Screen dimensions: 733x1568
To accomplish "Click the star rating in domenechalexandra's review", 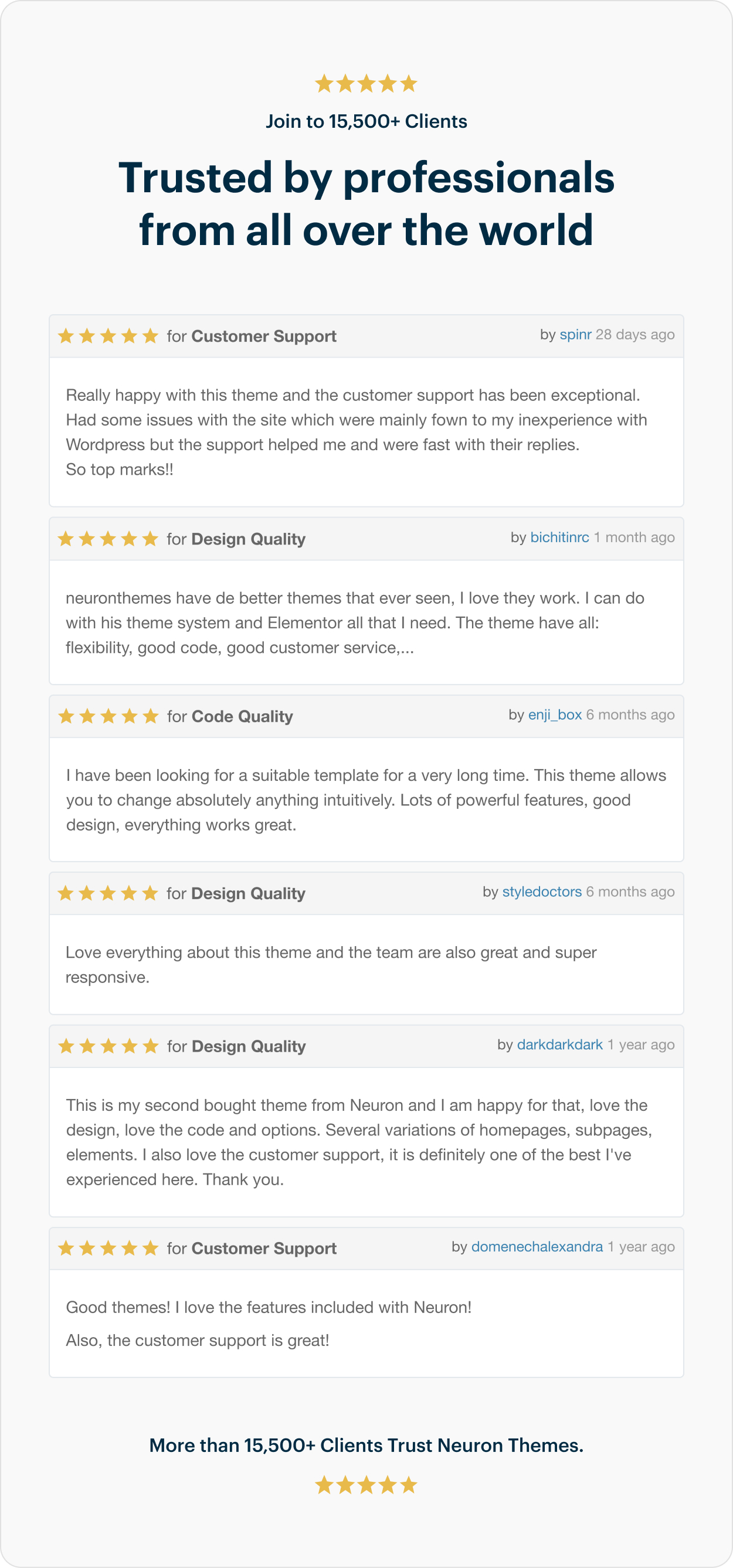I will point(108,1249).
